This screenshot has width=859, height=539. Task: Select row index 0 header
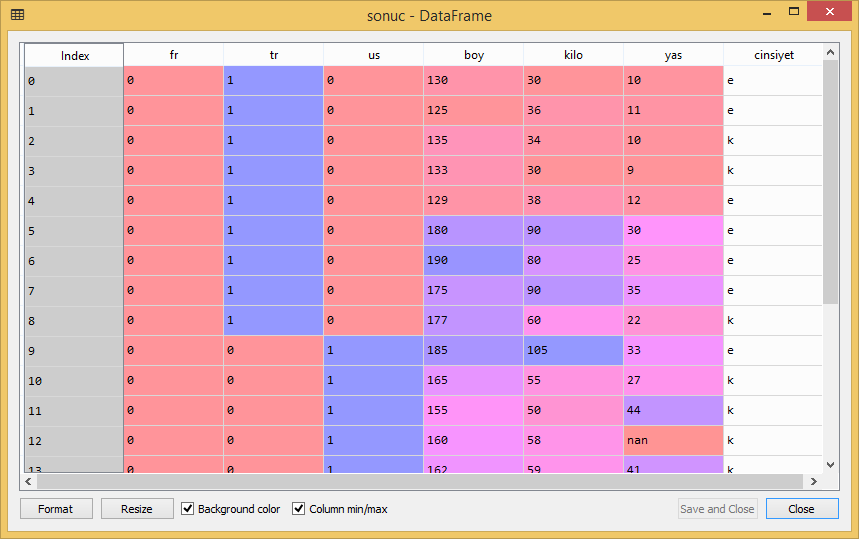[x=74, y=81]
